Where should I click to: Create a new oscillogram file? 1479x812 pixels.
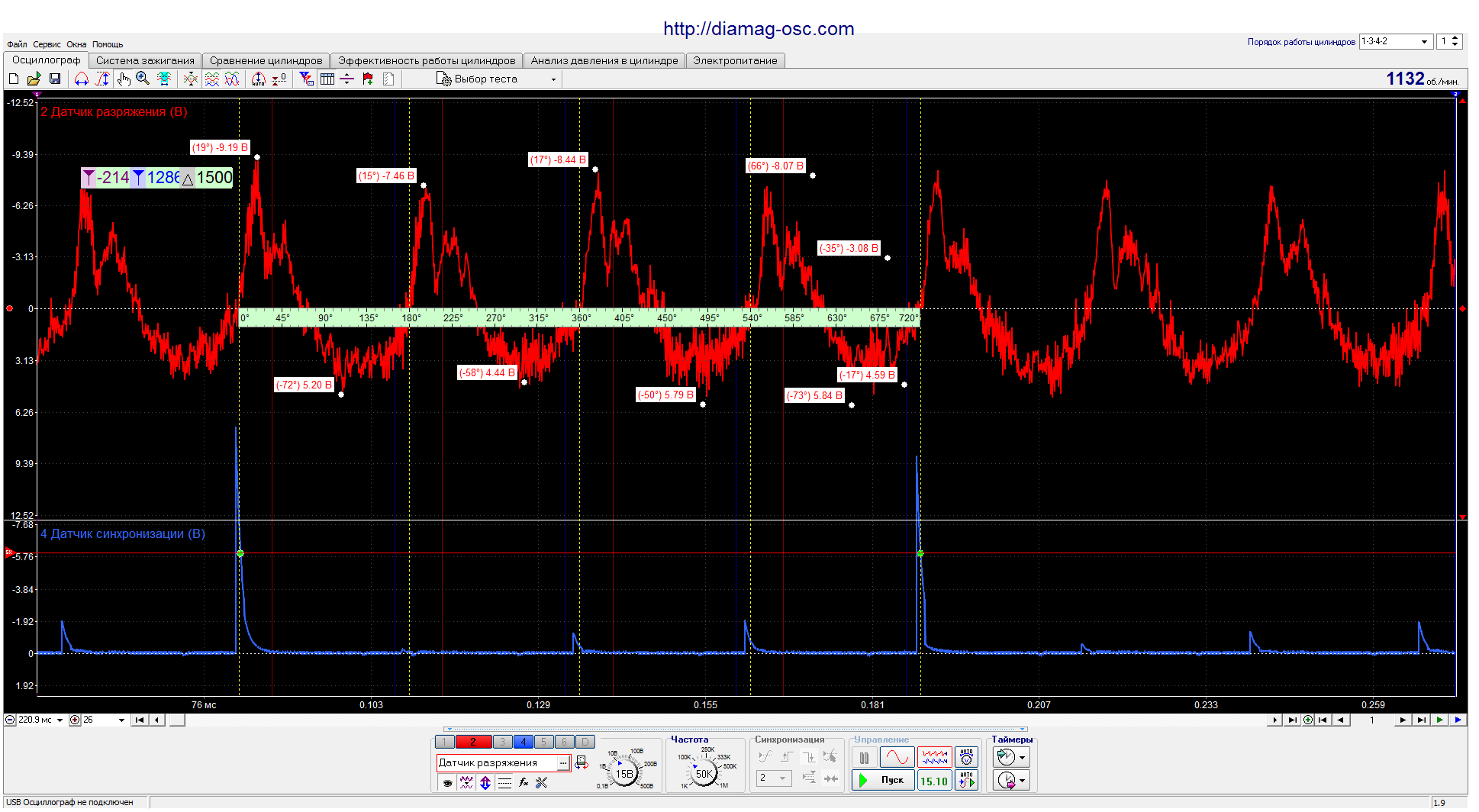pyautogui.click(x=14, y=79)
